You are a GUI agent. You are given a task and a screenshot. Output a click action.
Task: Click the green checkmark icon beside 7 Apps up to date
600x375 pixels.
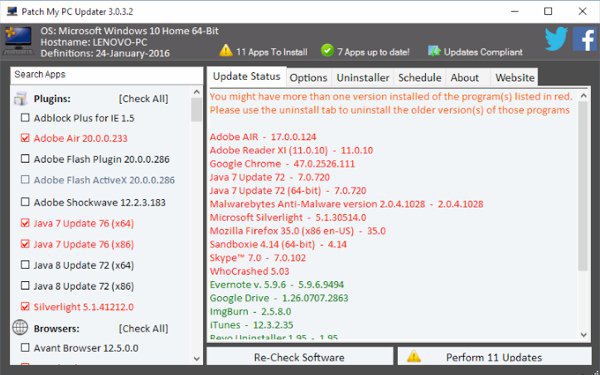tap(328, 50)
